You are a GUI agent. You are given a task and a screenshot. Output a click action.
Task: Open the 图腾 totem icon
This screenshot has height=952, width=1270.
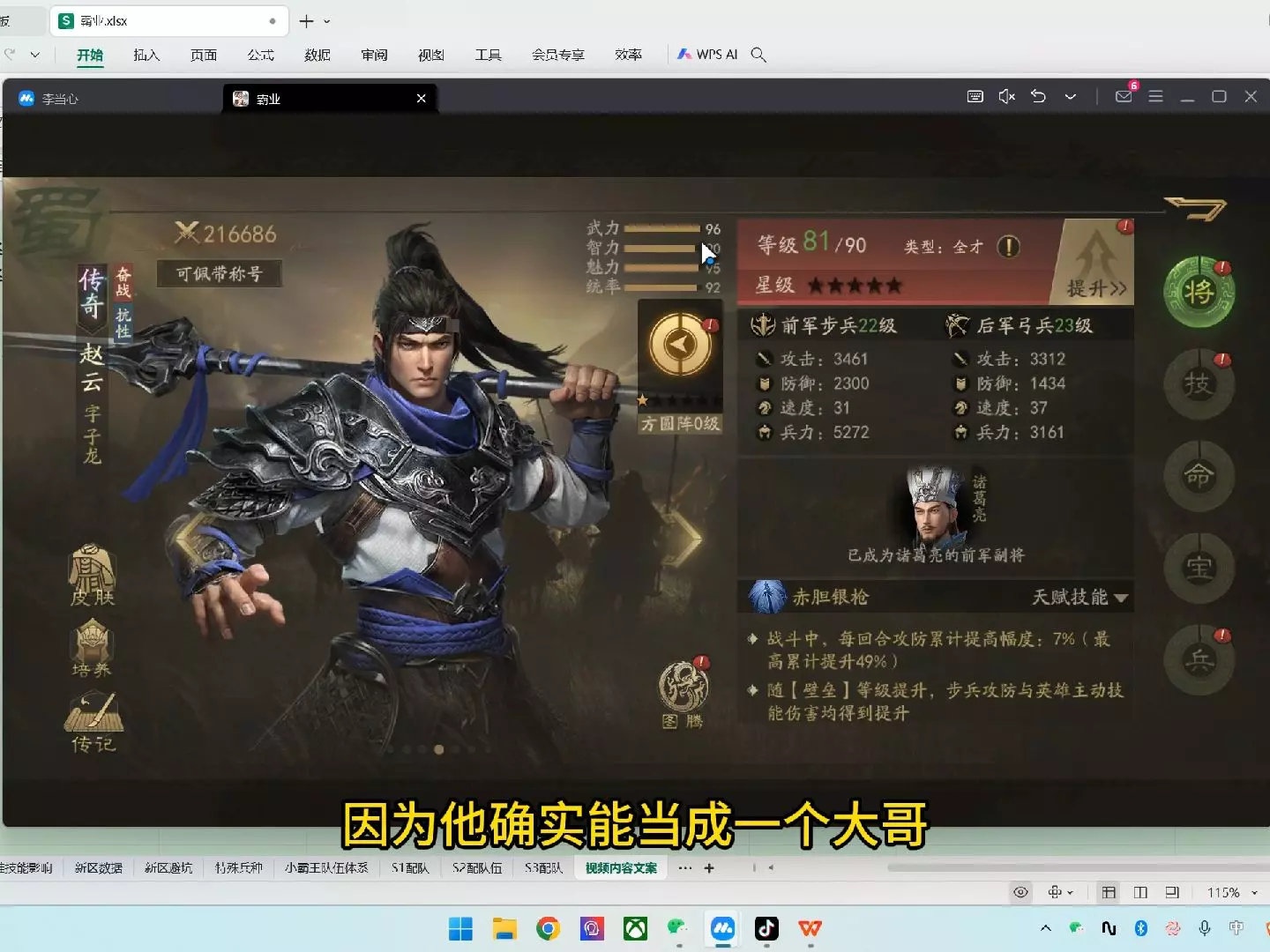(684, 694)
